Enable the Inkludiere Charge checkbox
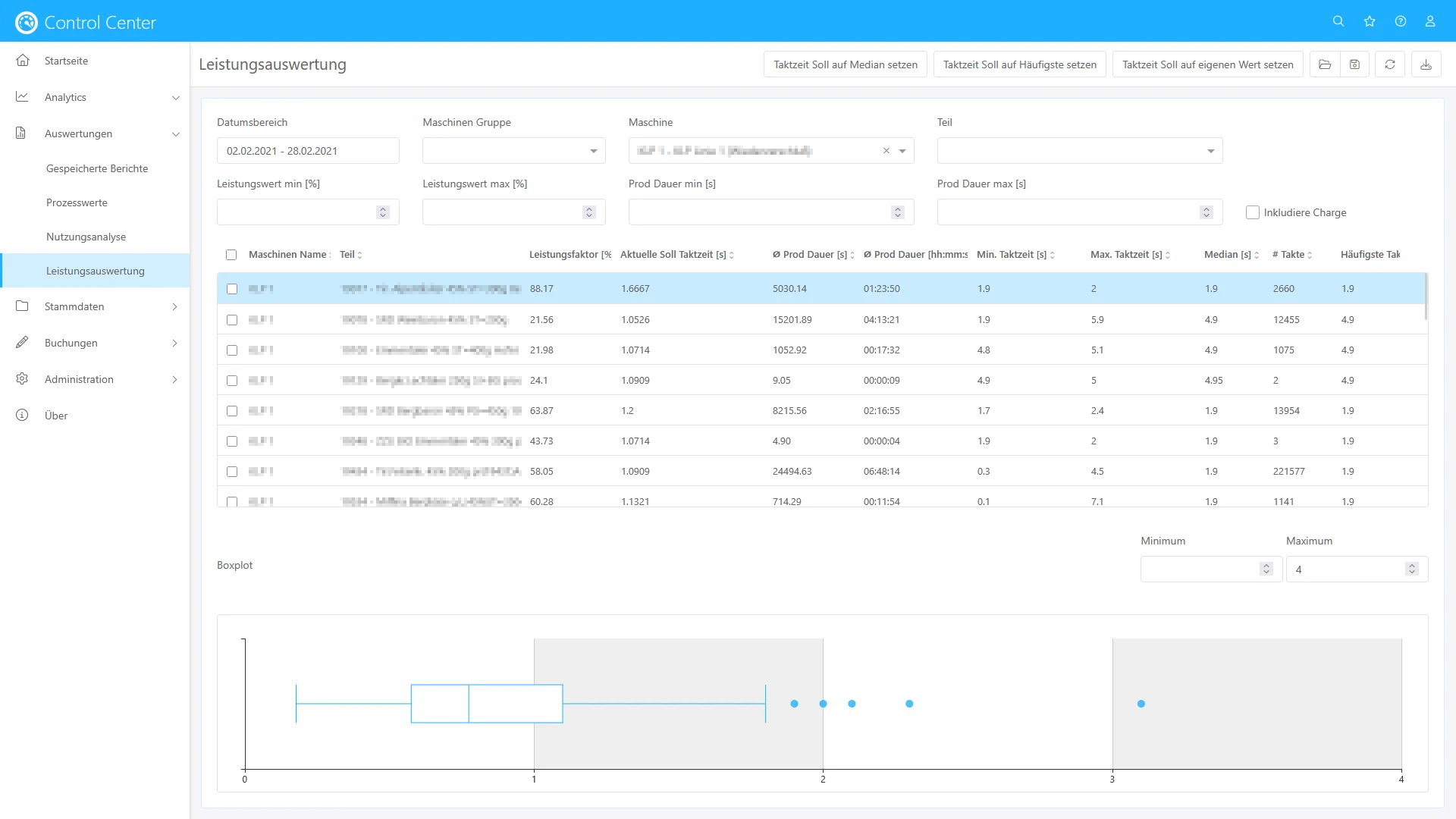1456x819 pixels. 1253,212
